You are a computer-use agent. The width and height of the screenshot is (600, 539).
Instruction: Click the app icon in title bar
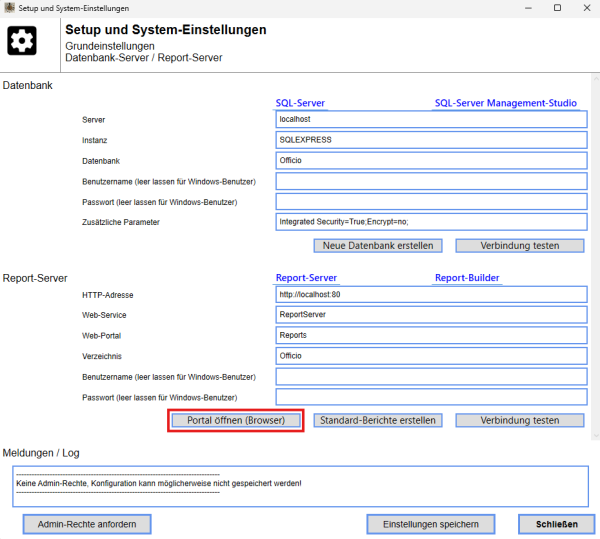click(x=9, y=8)
